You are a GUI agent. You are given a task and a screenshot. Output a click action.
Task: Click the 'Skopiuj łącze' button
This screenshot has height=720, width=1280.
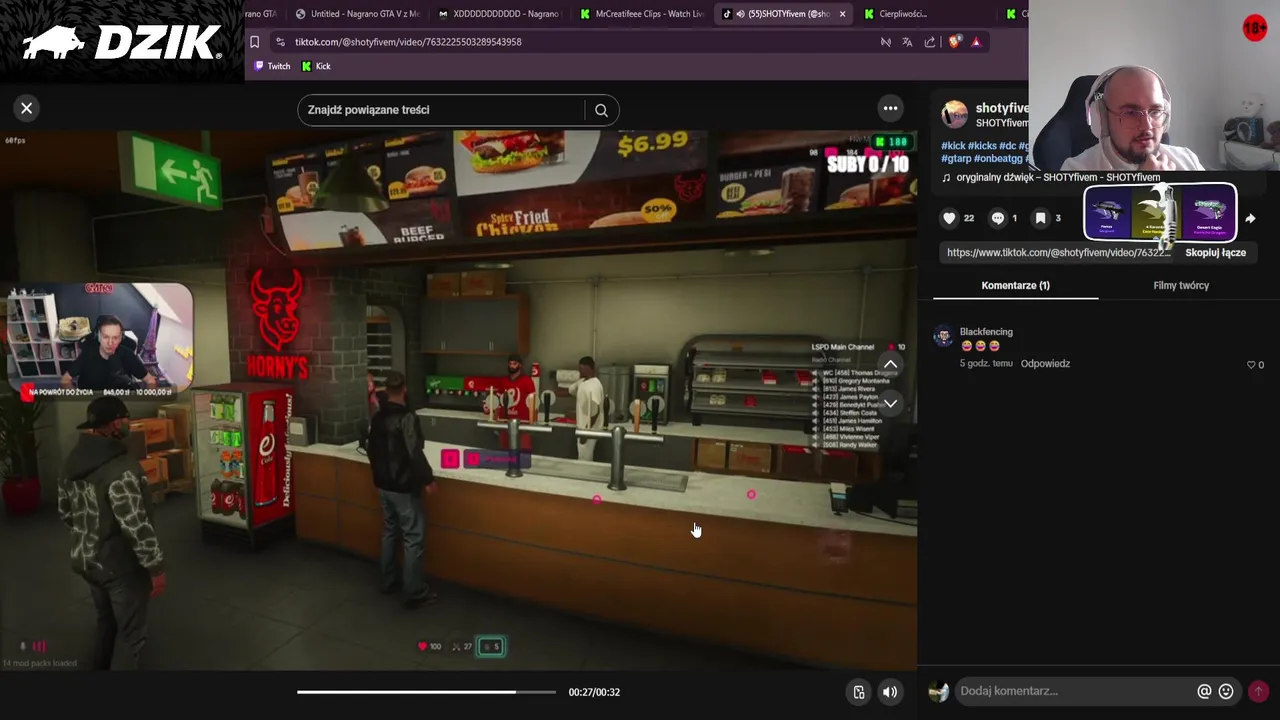(x=1215, y=253)
